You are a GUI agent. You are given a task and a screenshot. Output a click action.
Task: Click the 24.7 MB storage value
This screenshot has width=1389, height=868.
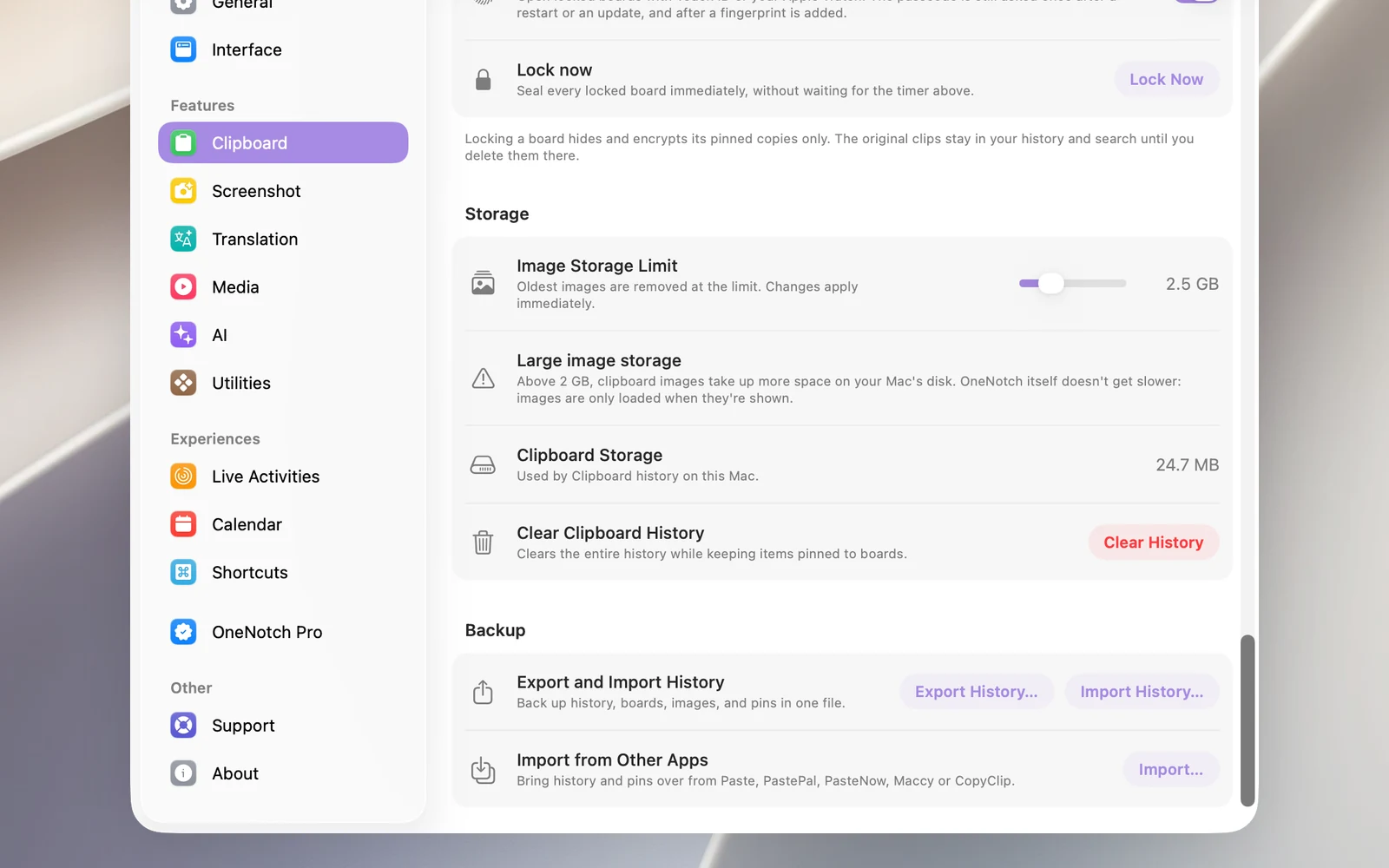(x=1187, y=464)
